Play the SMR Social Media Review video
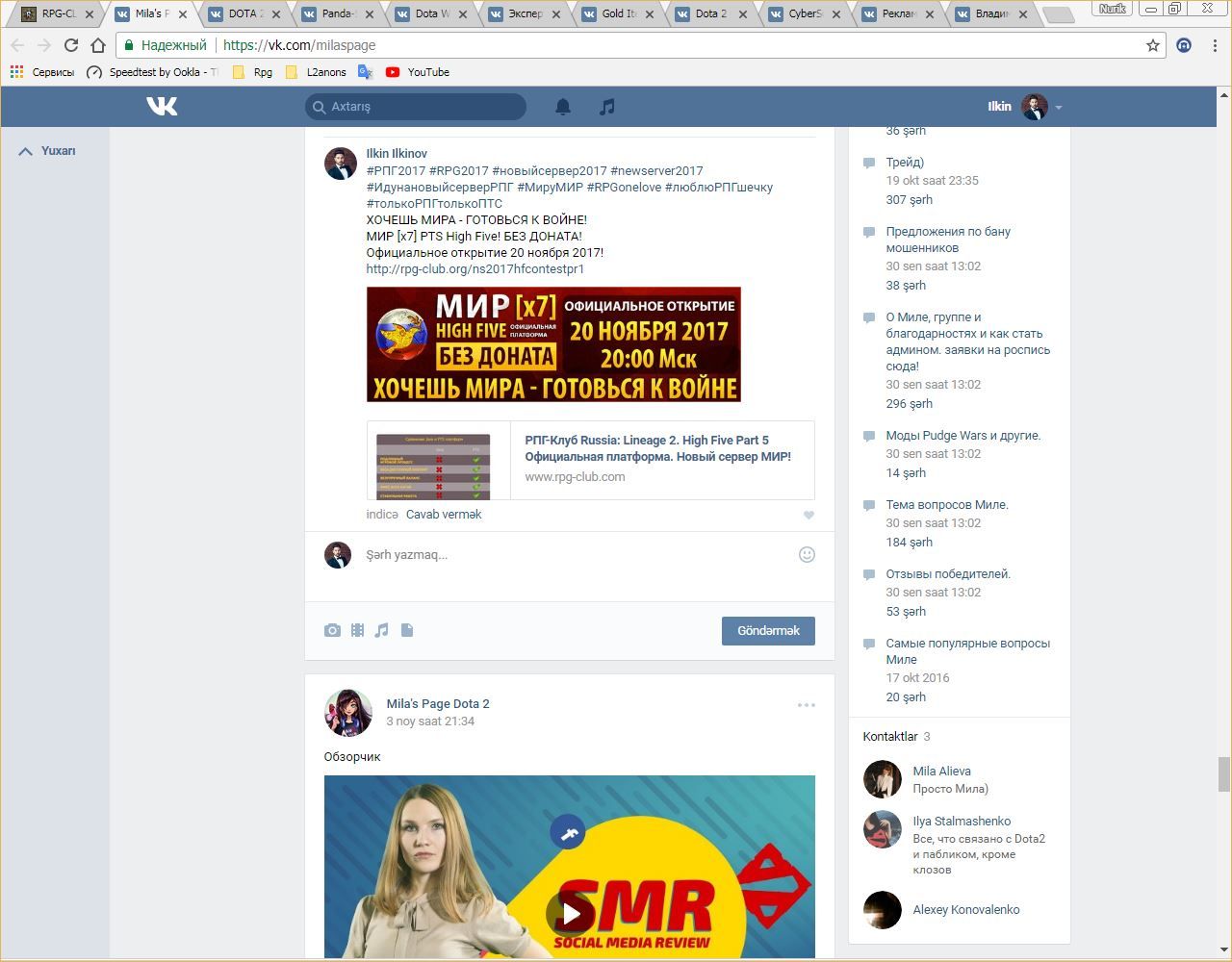1232x962 pixels. click(571, 913)
